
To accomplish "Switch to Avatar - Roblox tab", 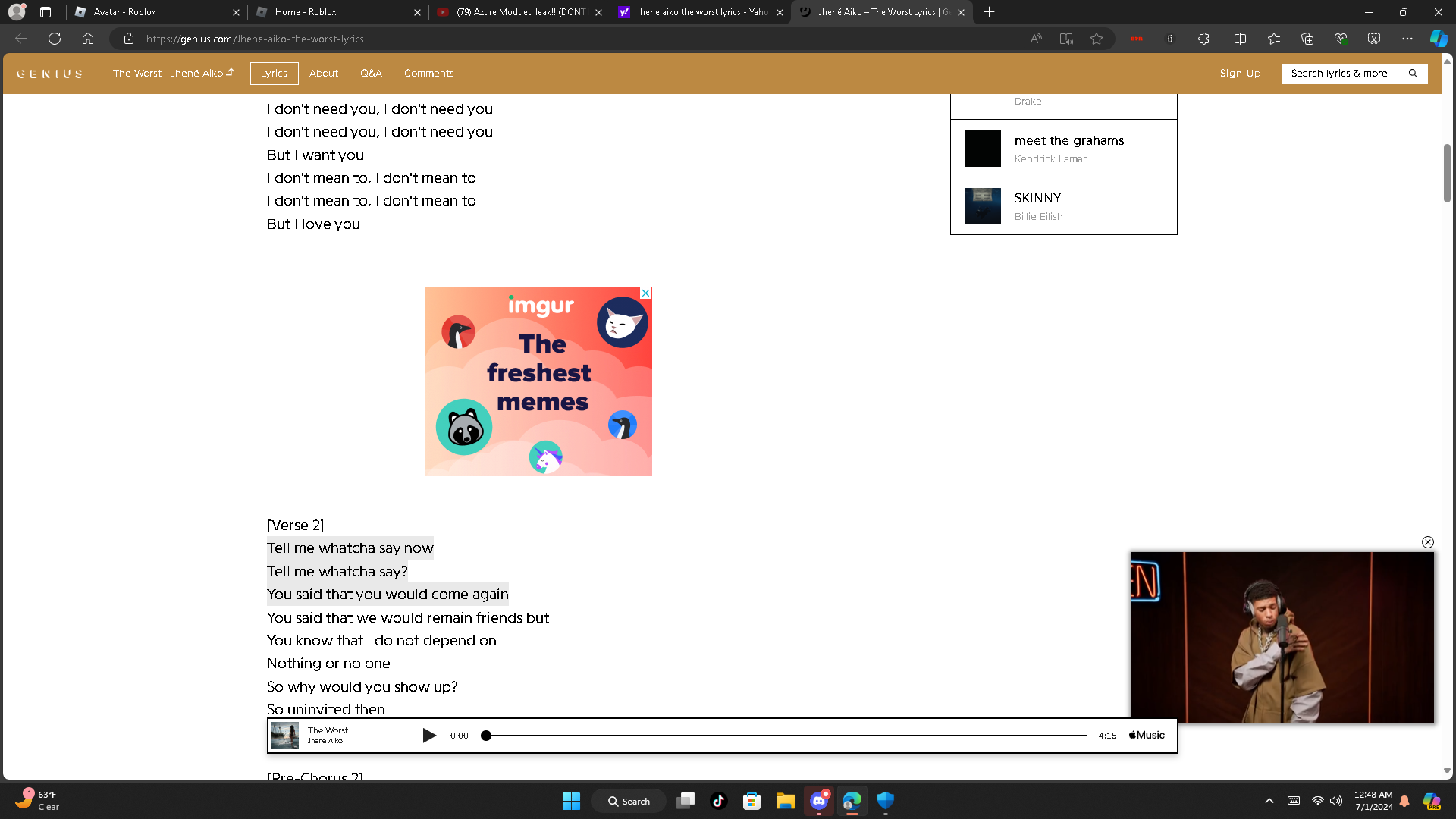I will [x=157, y=12].
